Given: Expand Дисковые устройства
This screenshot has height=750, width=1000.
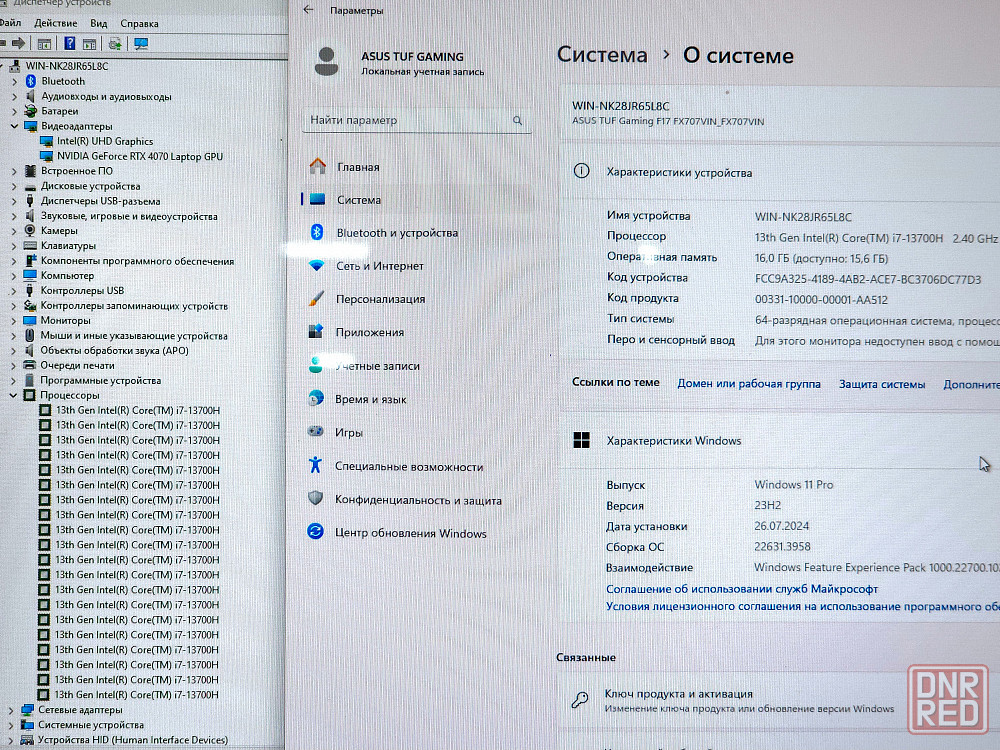Looking at the screenshot, I should [14, 186].
